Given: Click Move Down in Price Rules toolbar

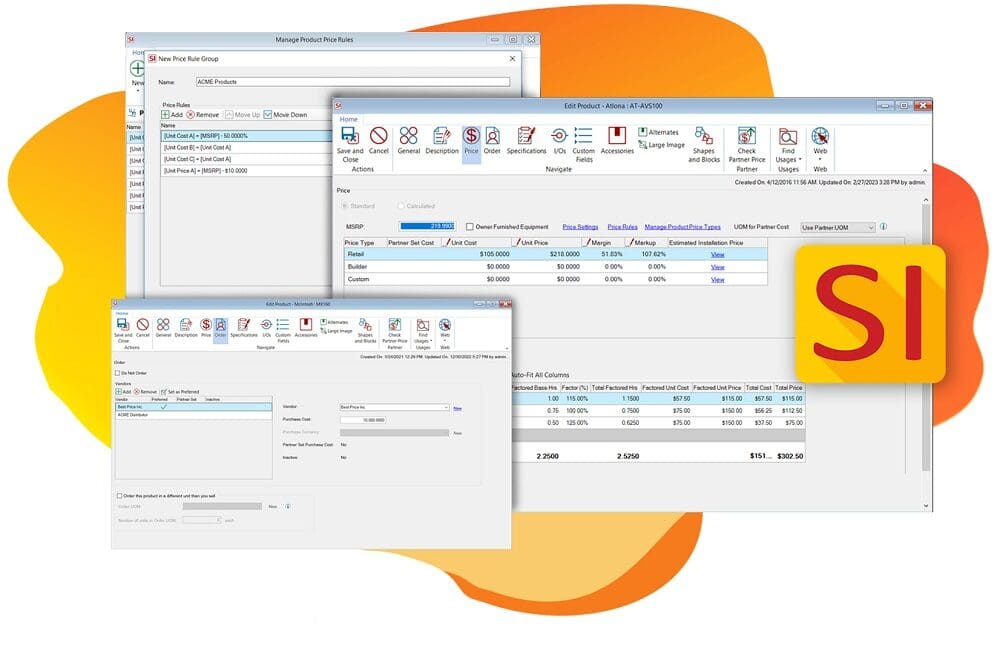Looking at the screenshot, I should (x=285, y=115).
